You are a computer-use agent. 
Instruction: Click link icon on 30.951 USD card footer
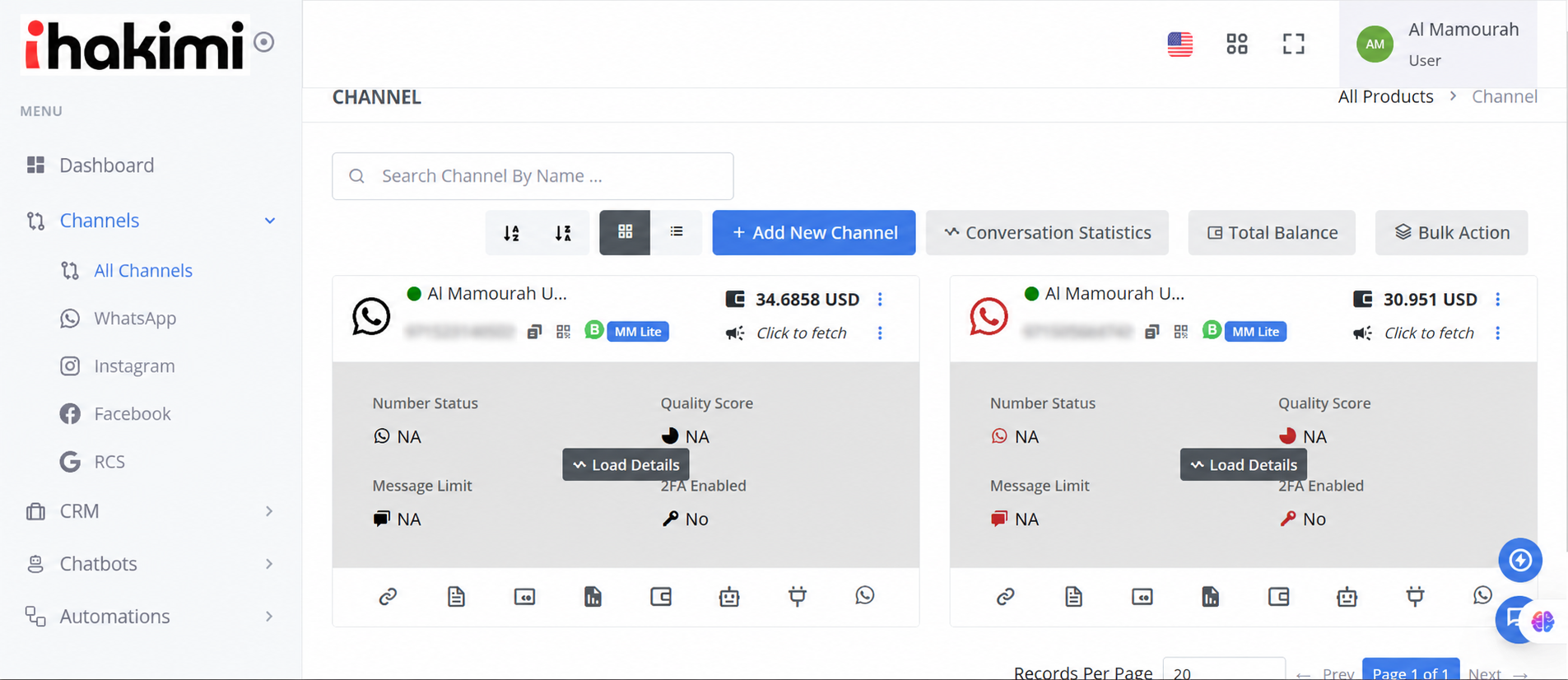pos(1005,596)
